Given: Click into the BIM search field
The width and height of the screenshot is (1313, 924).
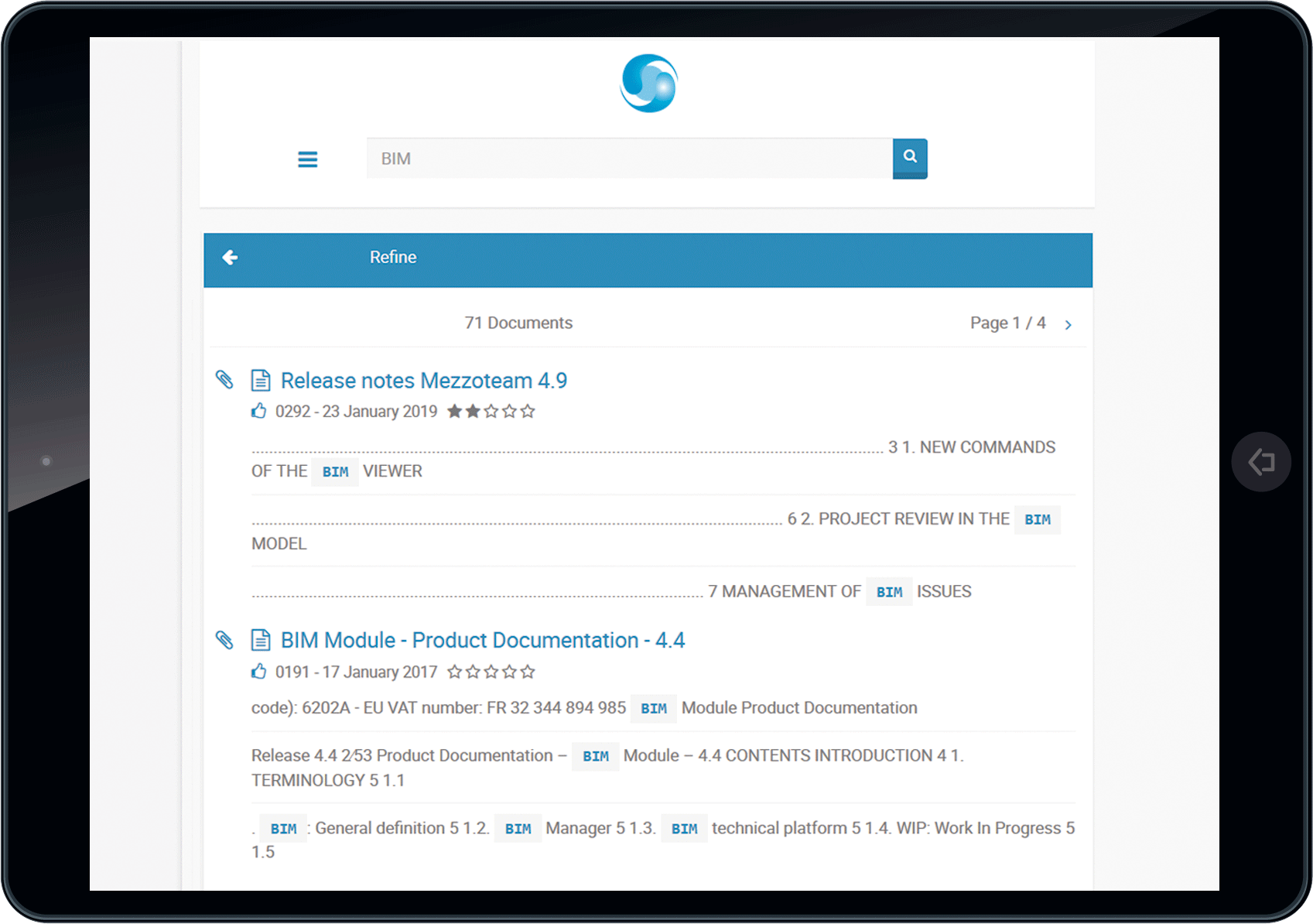Looking at the screenshot, I should 628,159.
